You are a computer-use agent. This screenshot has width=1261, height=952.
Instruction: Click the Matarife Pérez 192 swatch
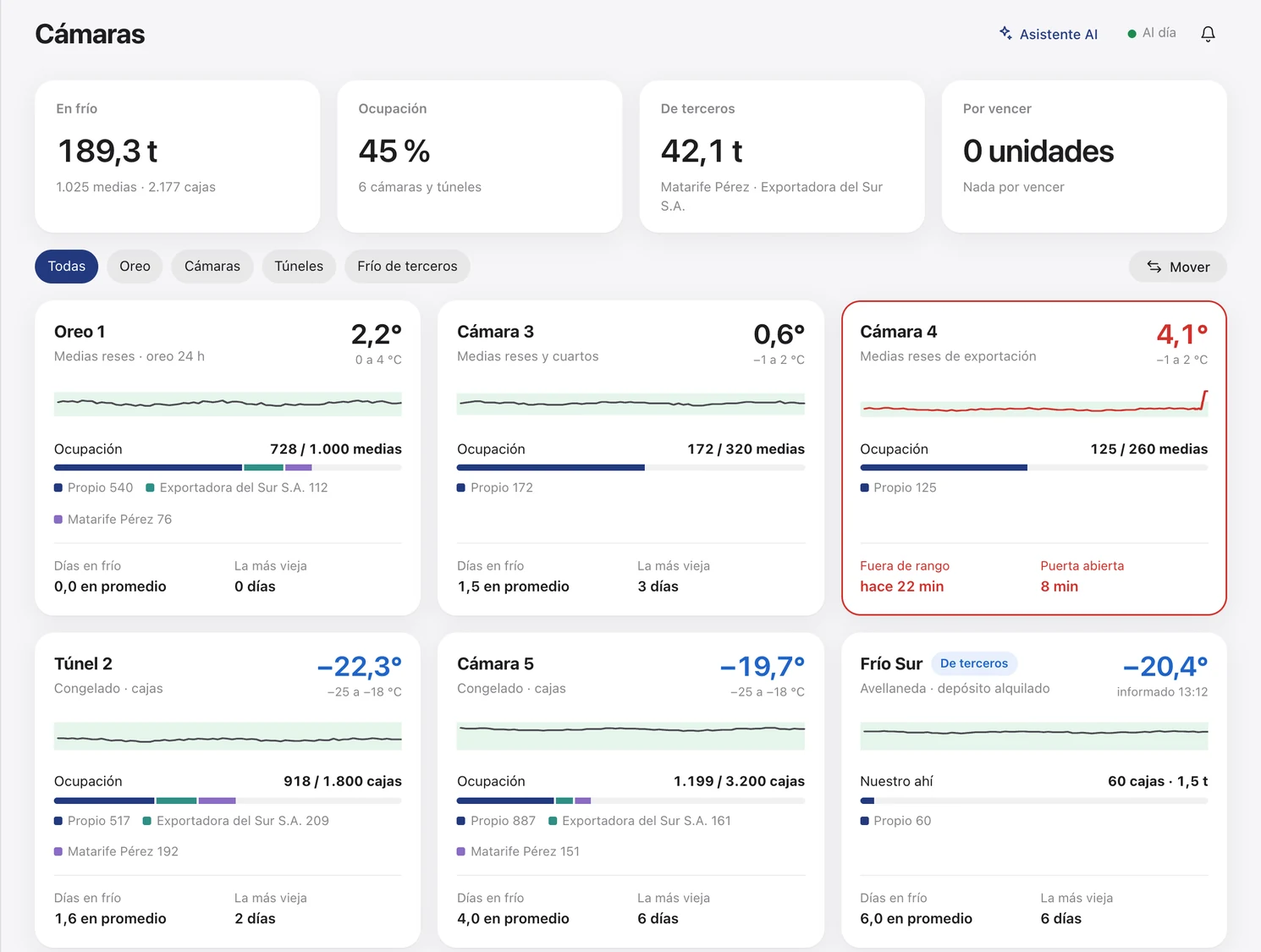58,851
